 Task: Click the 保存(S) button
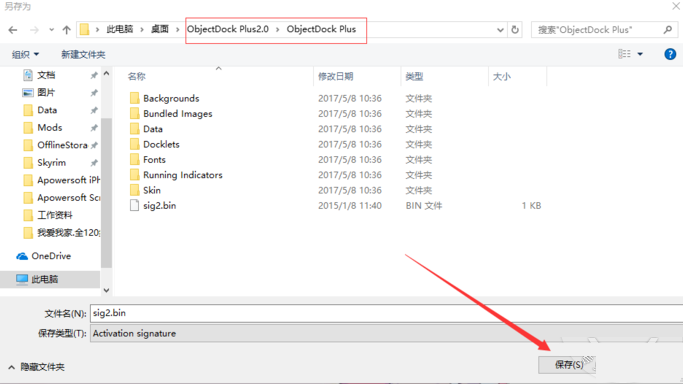[567, 364]
